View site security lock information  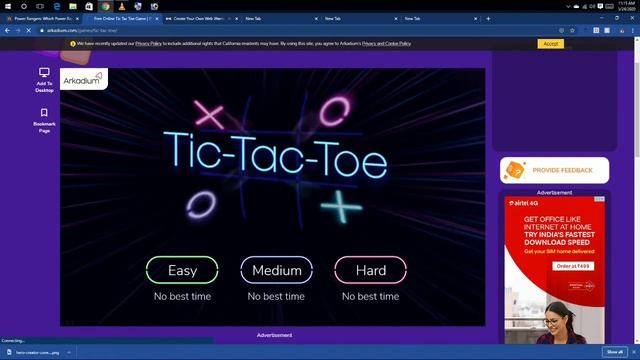42,31
